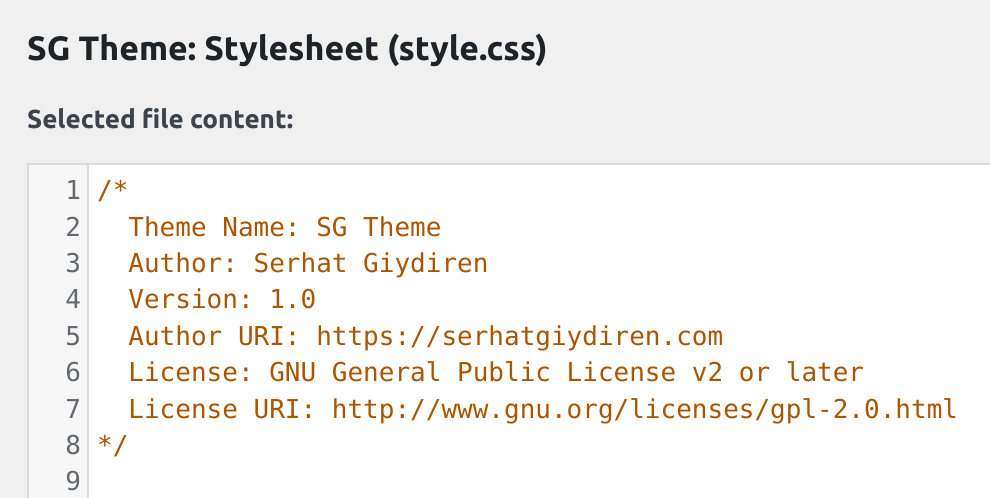Select line number 4 in gutter
Image resolution: width=990 pixels, height=498 pixels.
tap(73, 299)
